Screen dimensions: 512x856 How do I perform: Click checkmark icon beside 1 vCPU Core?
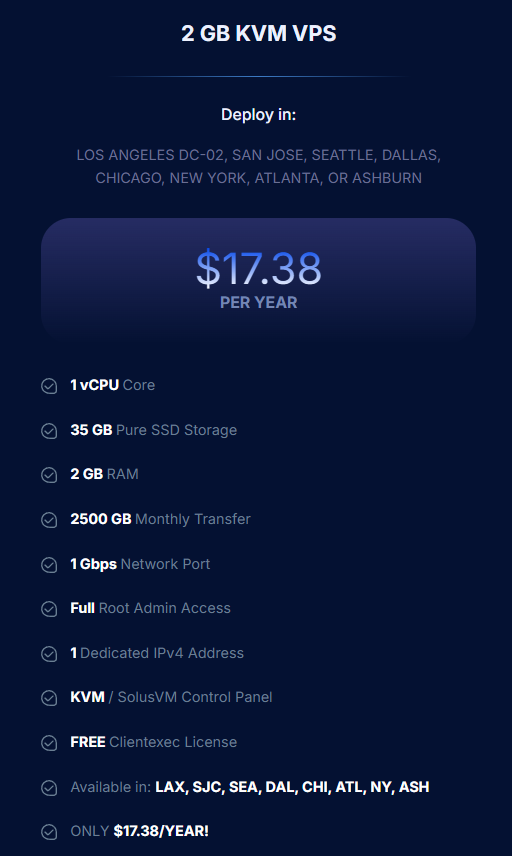(49, 386)
